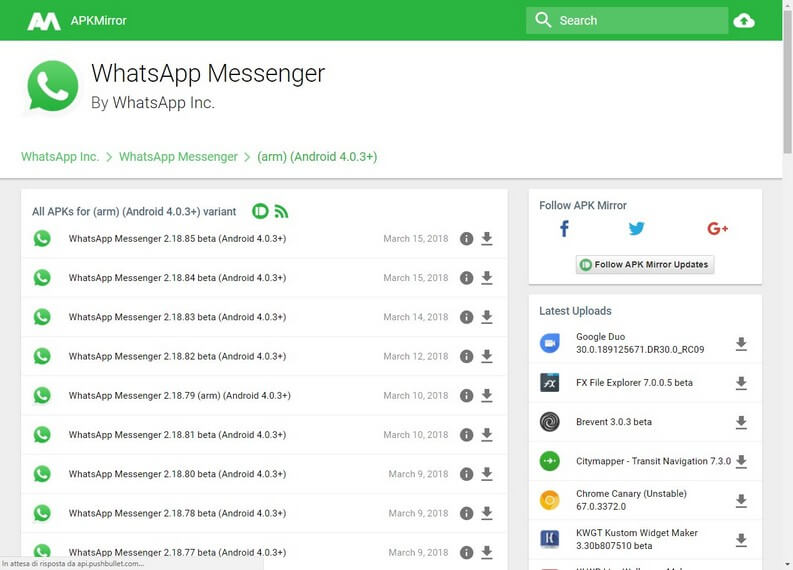The image size is (793, 570).
Task: Open Citymapper - Transit Navigation entry
Action: click(653, 461)
